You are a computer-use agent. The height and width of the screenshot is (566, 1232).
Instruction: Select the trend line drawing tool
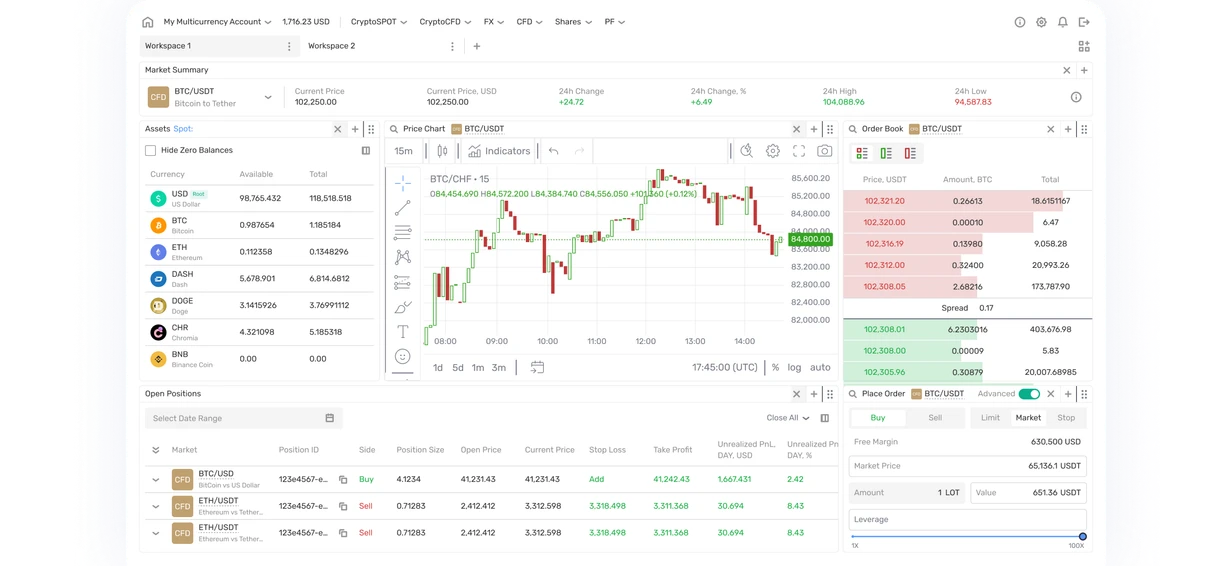click(402, 208)
